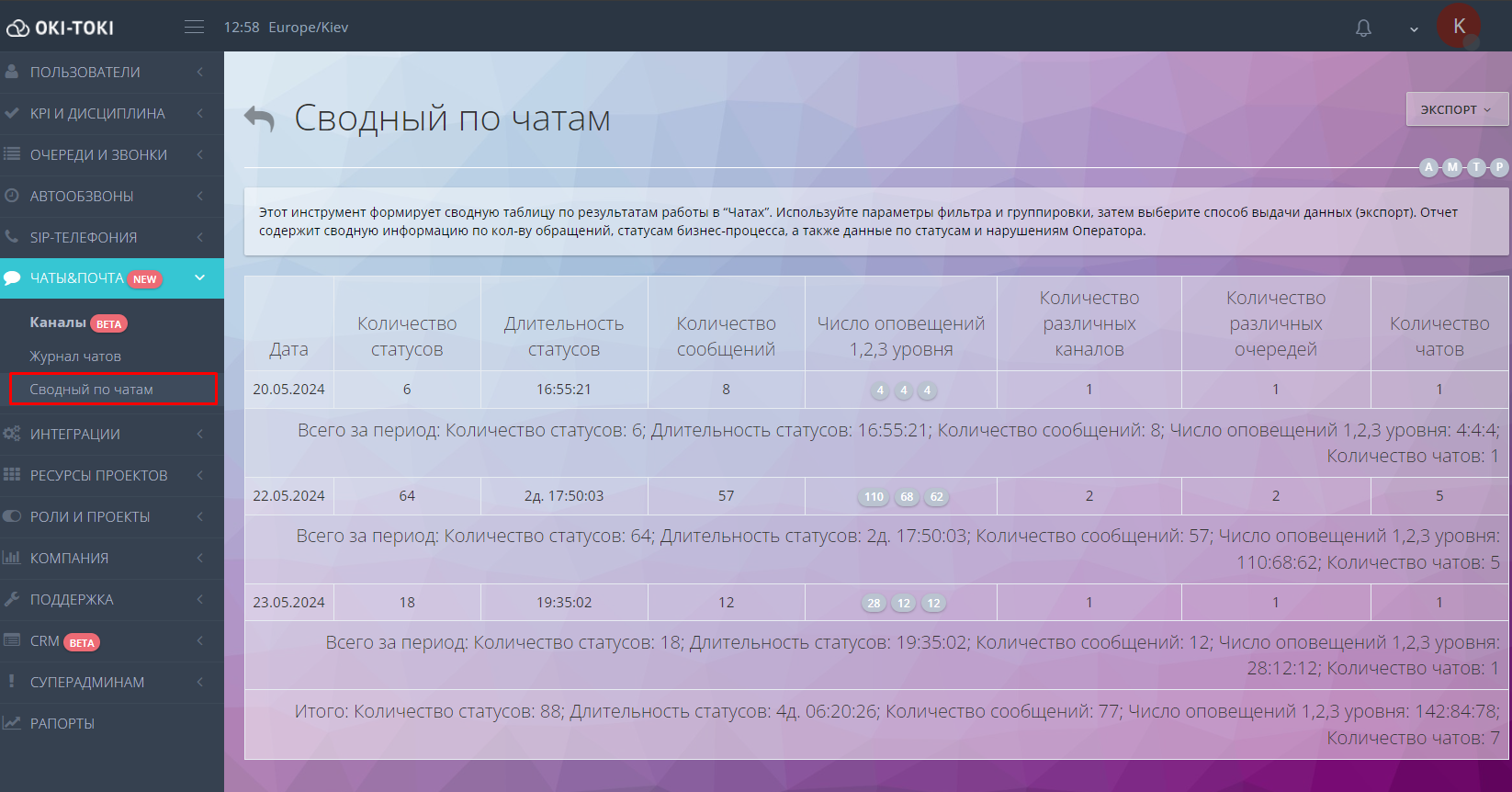Screen dimensions: 1512x792
Task: Click the card icon for CRM
Action: (x=12, y=640)
